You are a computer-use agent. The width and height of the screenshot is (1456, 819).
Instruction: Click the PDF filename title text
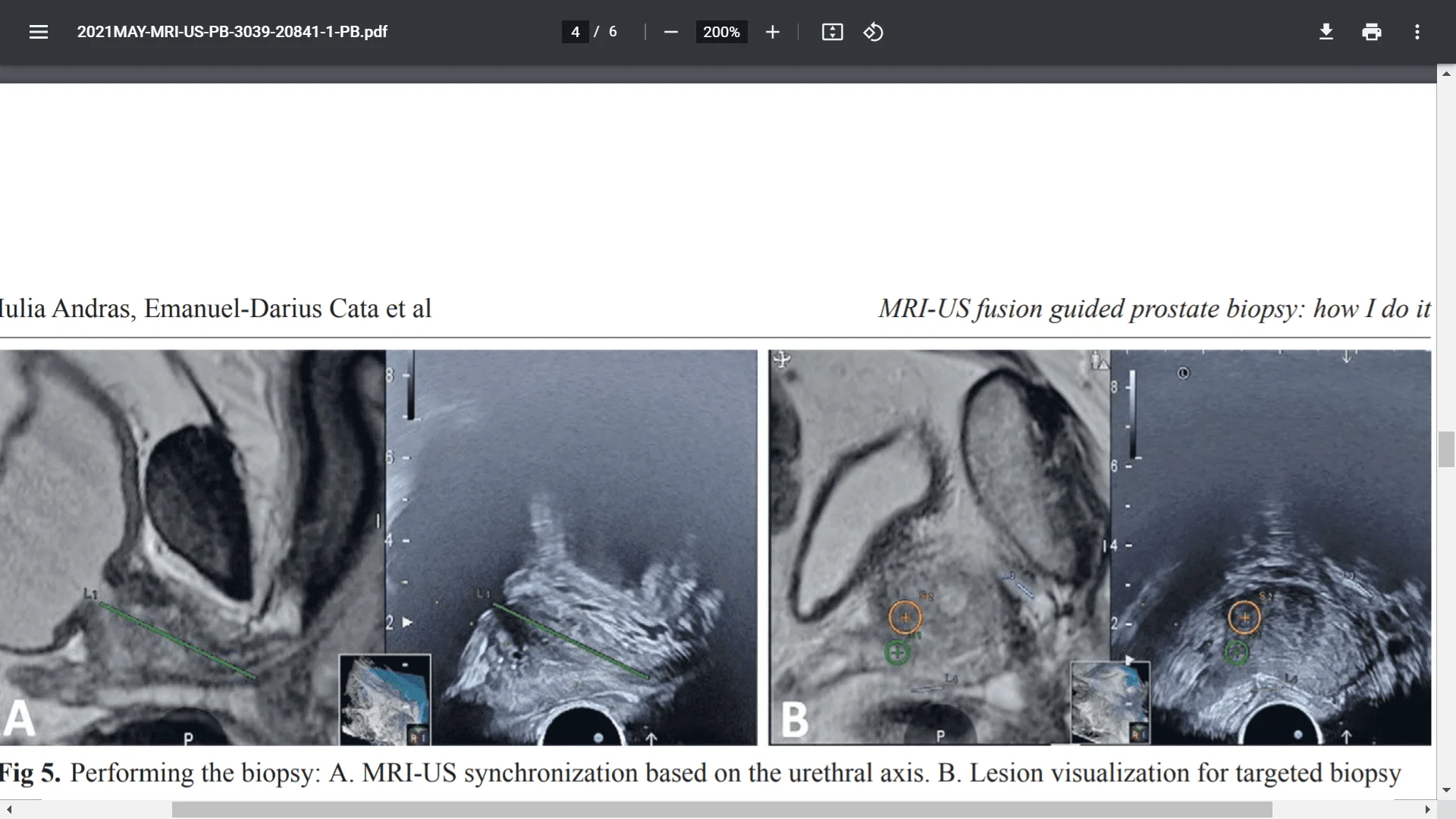point(232,32)
